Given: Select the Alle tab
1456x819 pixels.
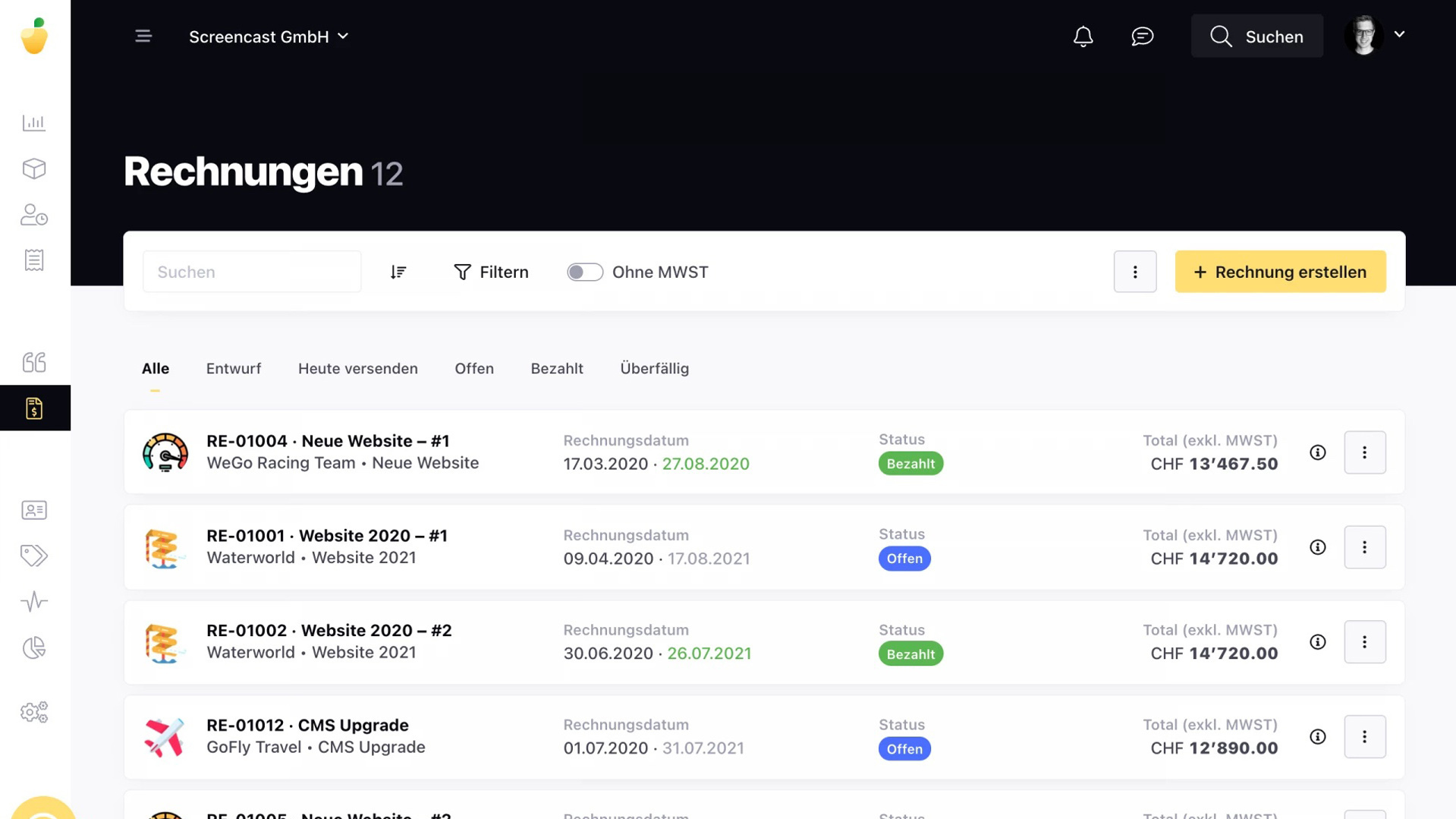Looking at the screenshot, I should pos(156,369).
